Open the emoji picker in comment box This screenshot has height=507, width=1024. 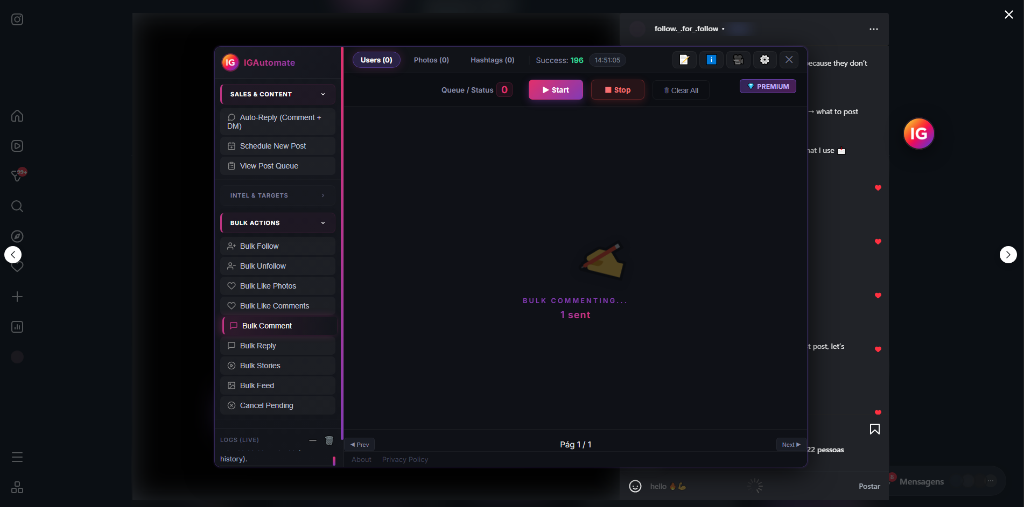click(x=635, y=486)
